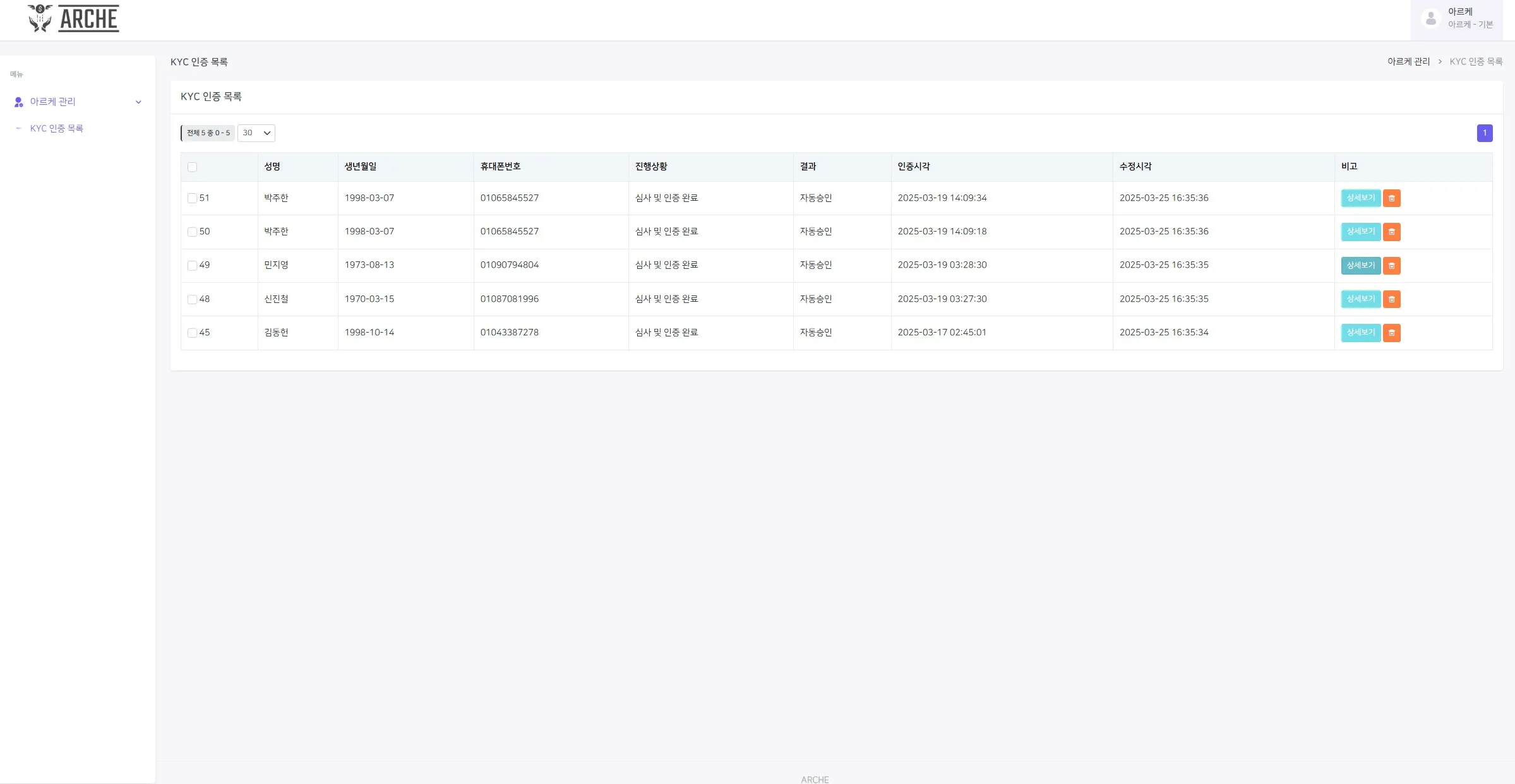Check the checkbox for row 51
Image resolution: width=1515 pixels, height=784 pixels.
pos(192,198)
